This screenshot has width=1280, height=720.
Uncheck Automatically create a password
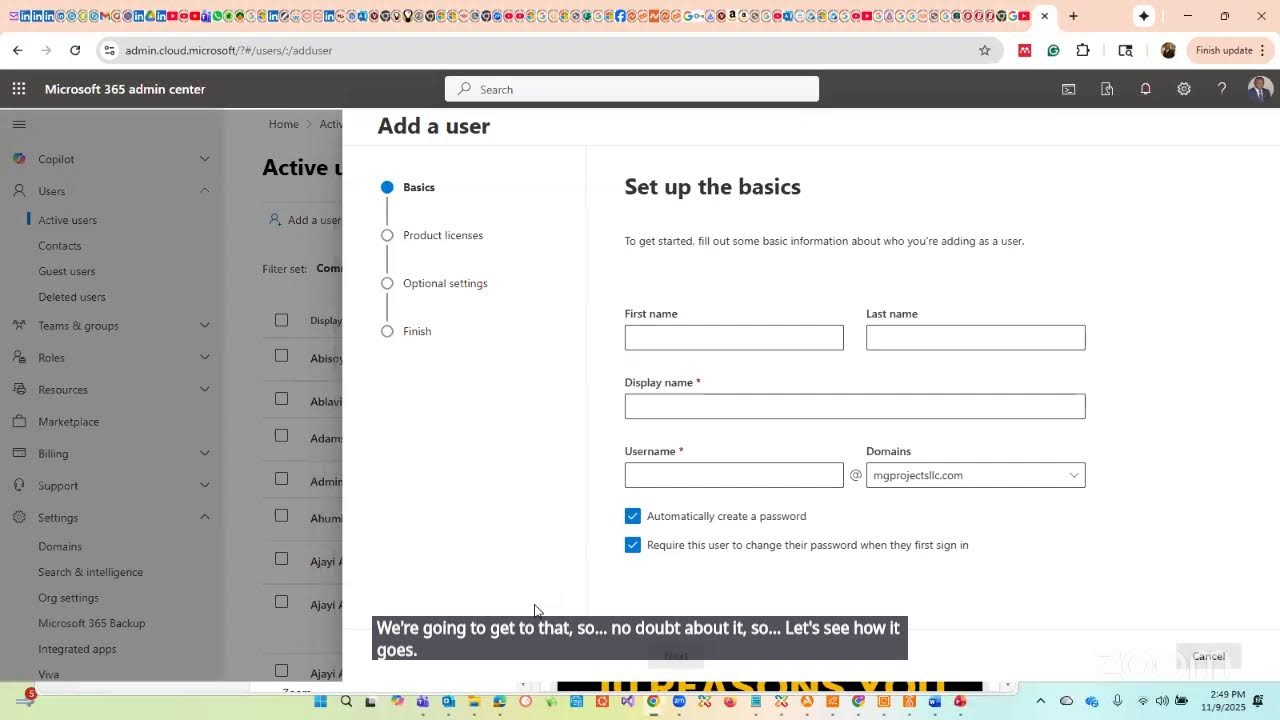point(633,516)
